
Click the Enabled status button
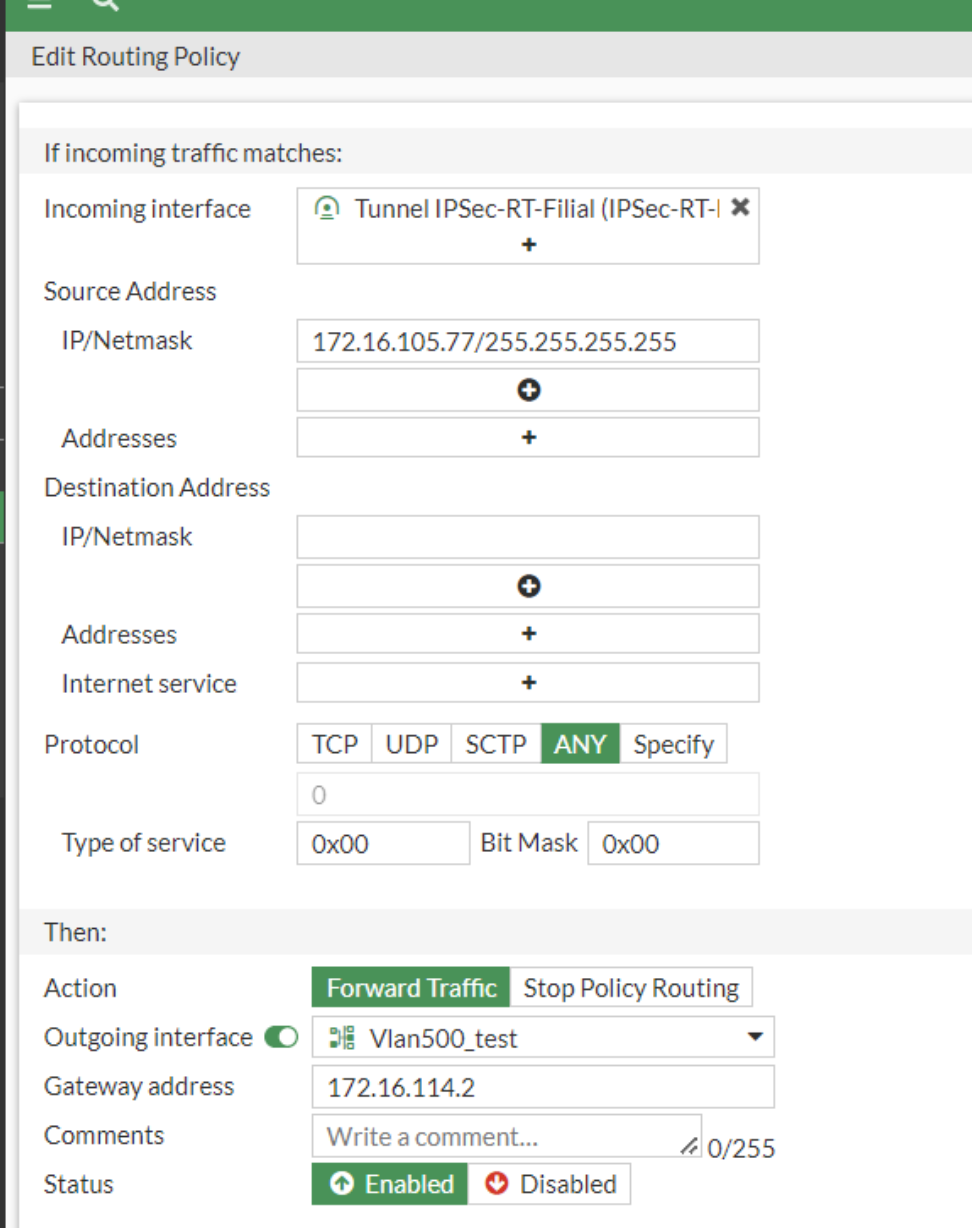(390, 1184)
